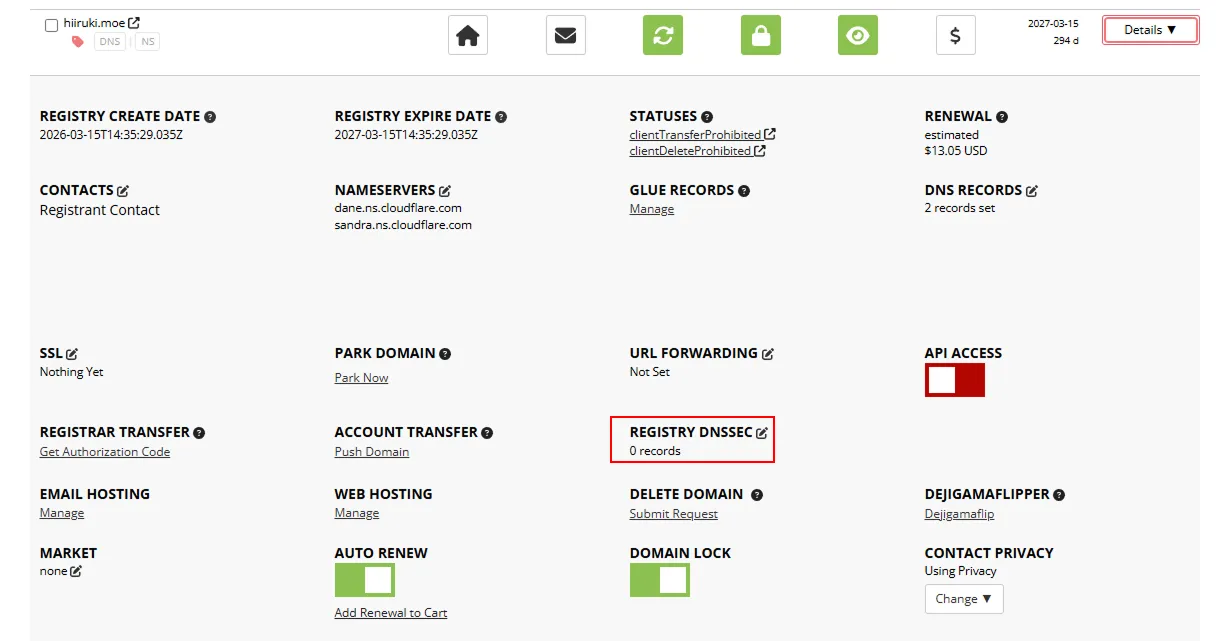Open help icon for Registry Expire Date
1220x641 pixels.
501,117
